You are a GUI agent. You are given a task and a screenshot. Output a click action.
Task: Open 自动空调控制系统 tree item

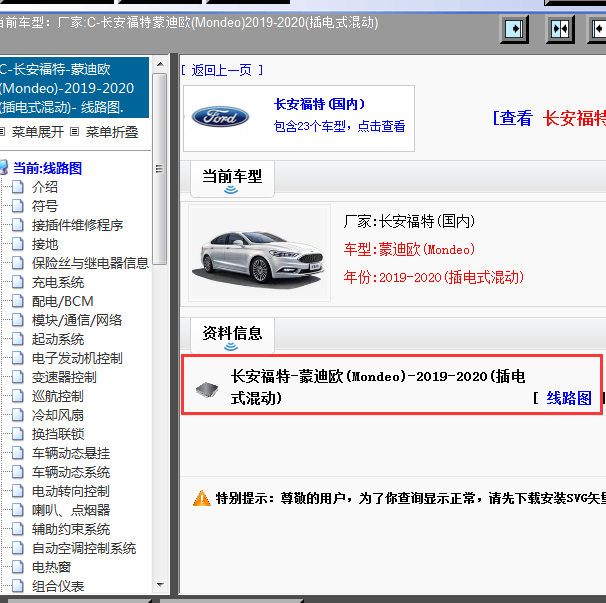(84, 548)
